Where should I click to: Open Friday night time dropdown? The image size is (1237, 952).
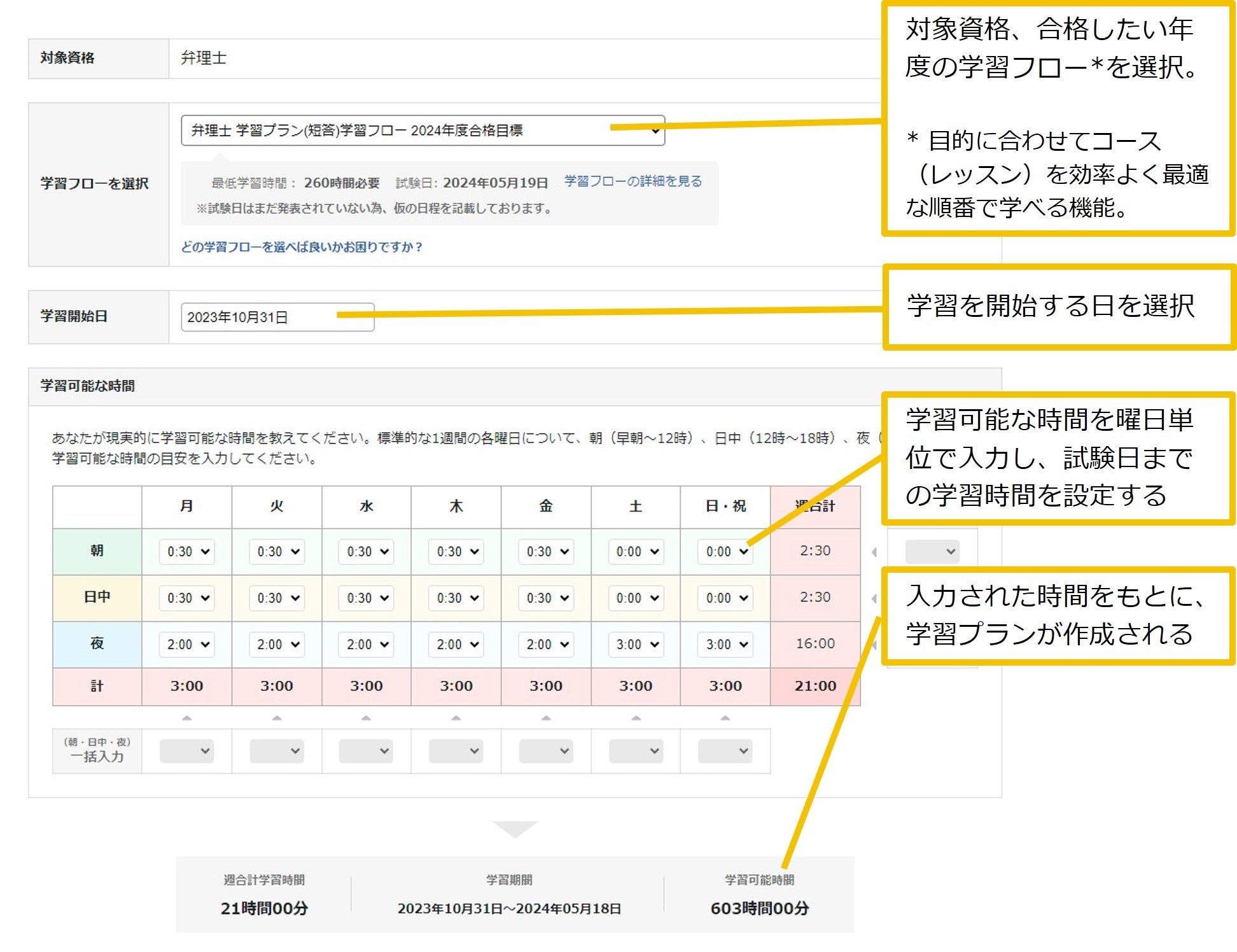pos(546,645)
